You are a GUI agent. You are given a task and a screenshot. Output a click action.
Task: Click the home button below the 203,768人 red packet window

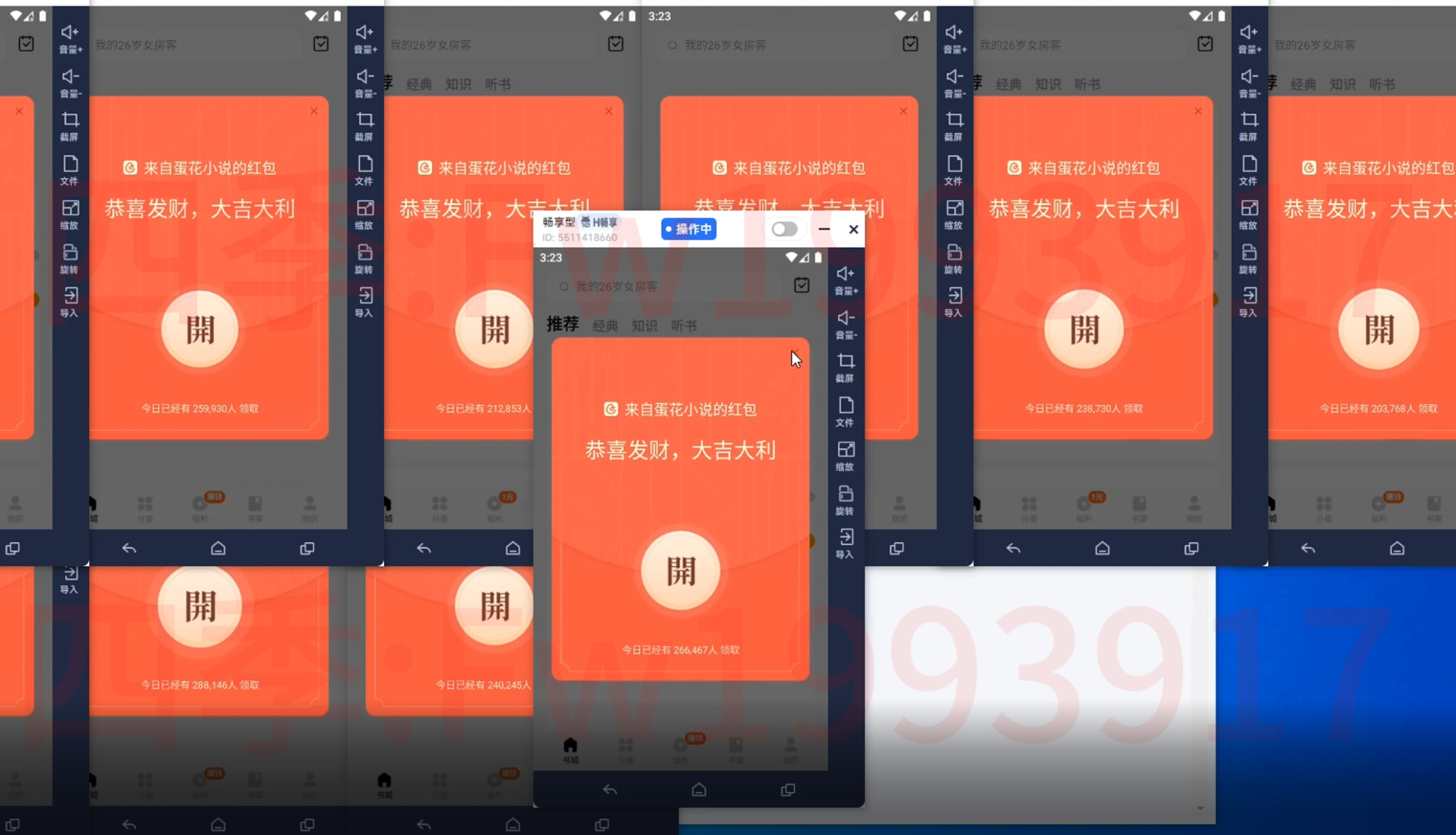click(1397, 548)
